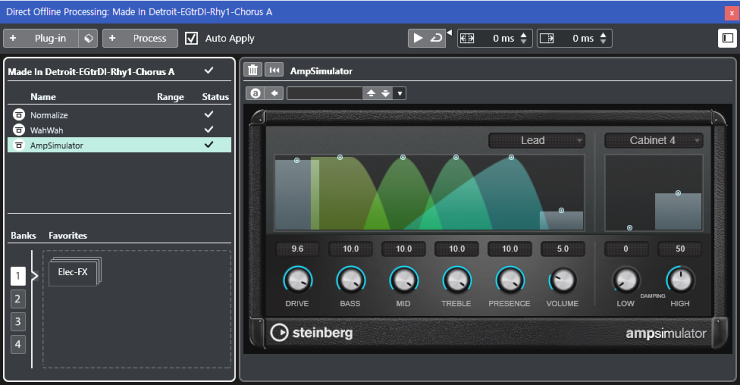The width and height of the screenshot is (740, 385).
Task: Select the AmpSimulator process row
Action: [x=119, y=145]
